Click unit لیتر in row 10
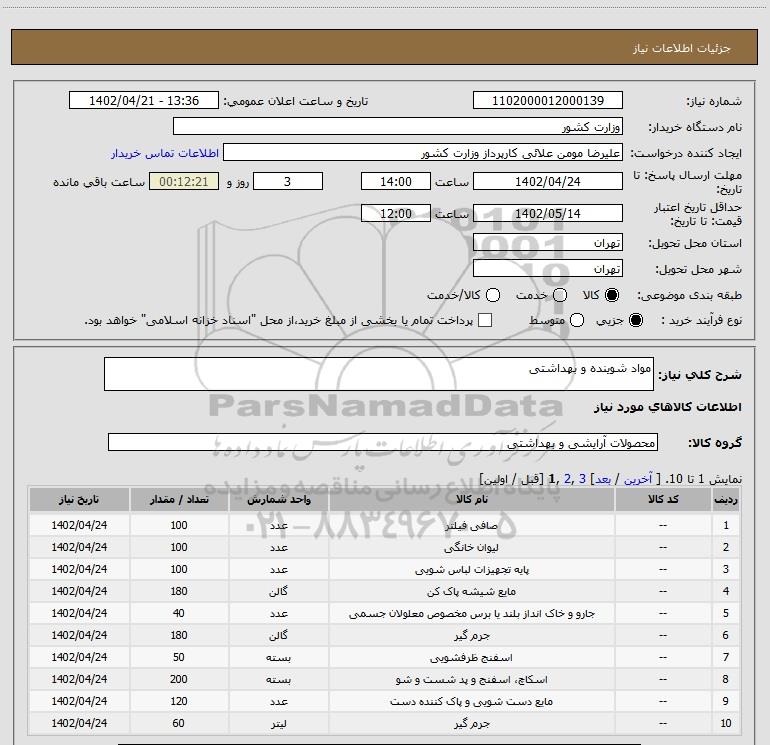The image size is (770, 745). 278,723
